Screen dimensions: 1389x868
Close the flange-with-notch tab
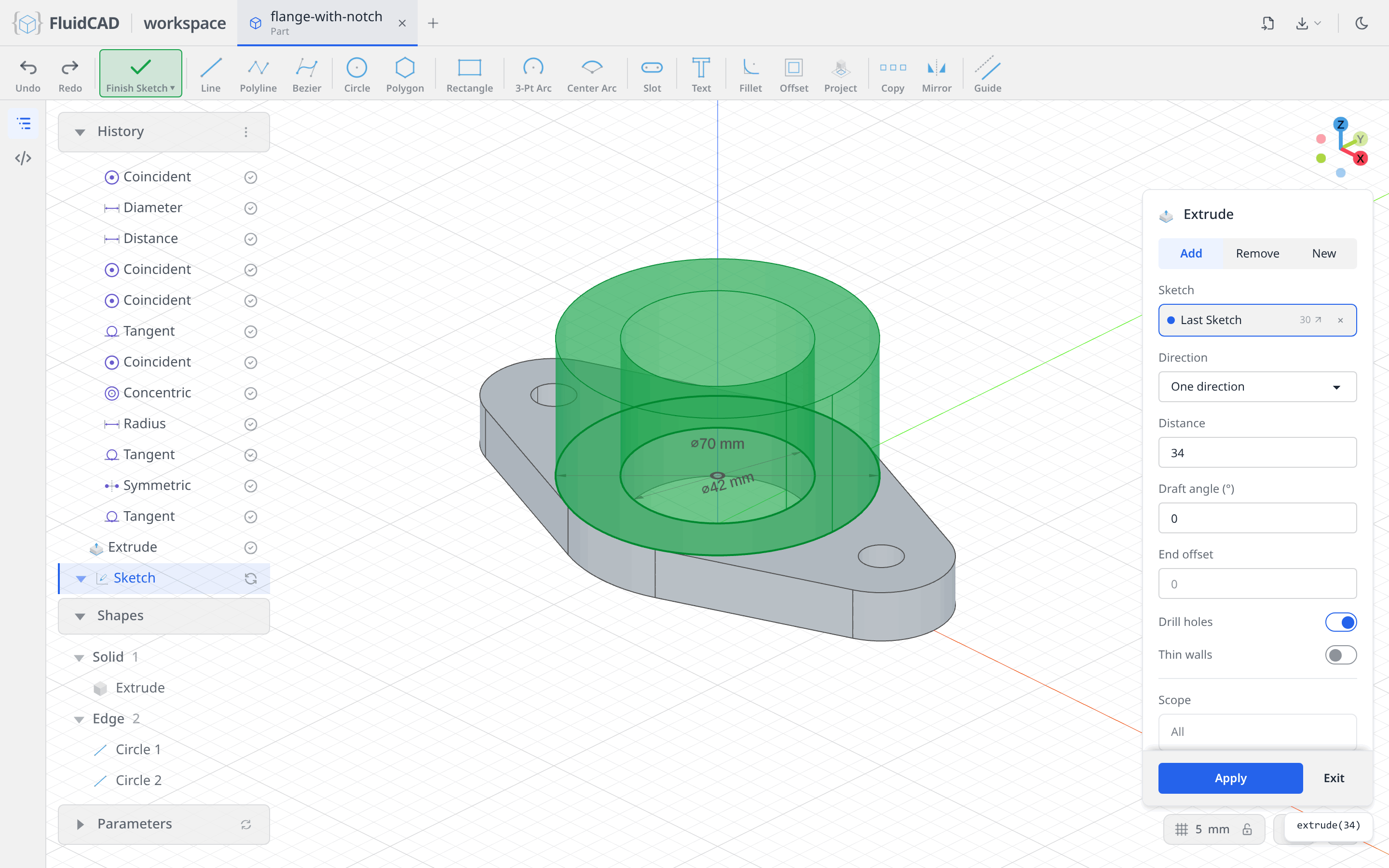point(402,23)
